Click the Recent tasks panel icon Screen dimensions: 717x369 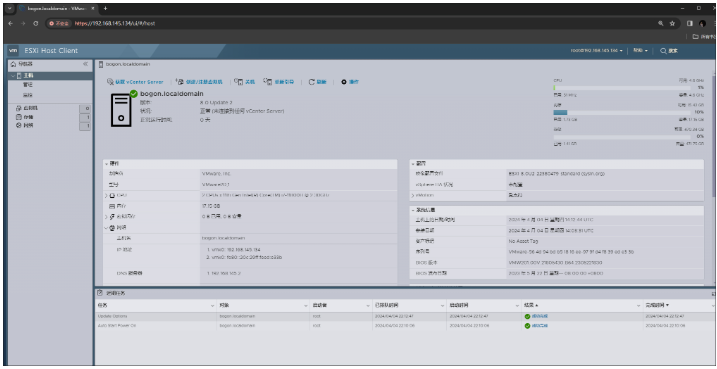click(x=99, y=293)
